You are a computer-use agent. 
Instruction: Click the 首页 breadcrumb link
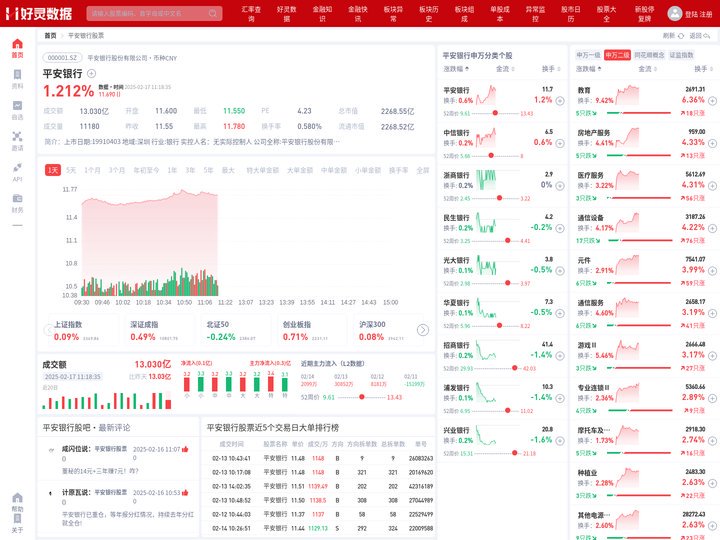point(50,35)
